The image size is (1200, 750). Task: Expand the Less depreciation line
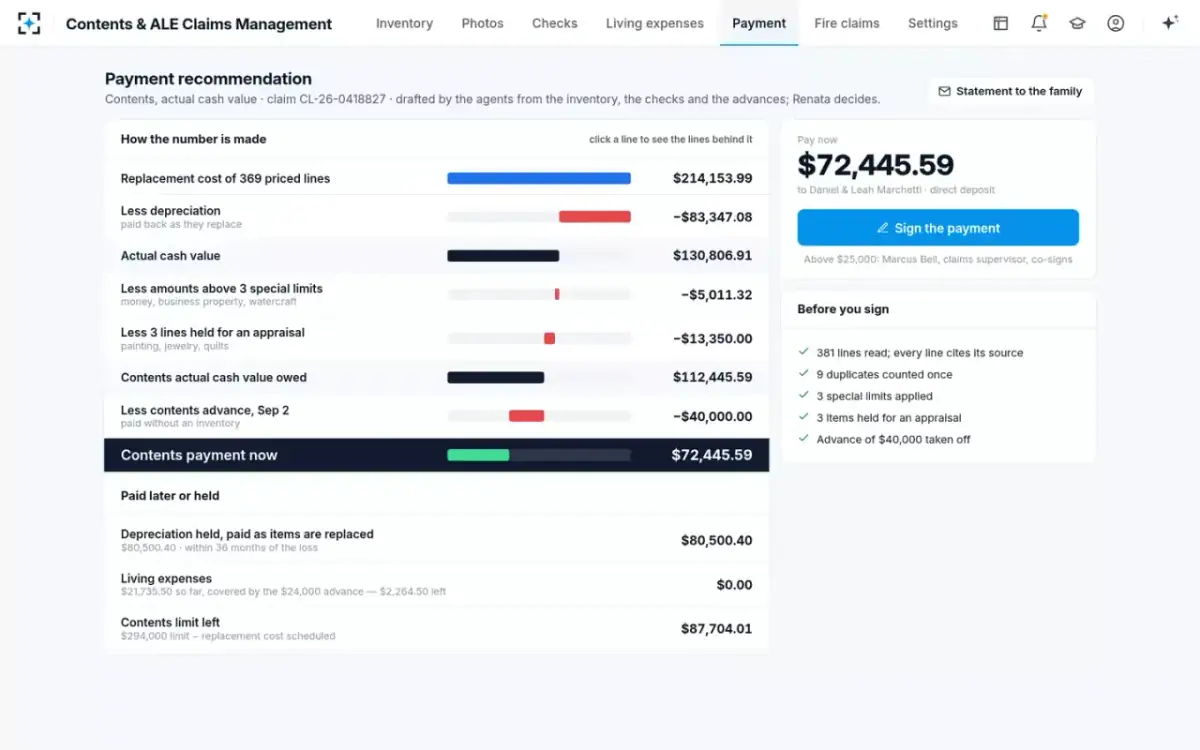437,217
